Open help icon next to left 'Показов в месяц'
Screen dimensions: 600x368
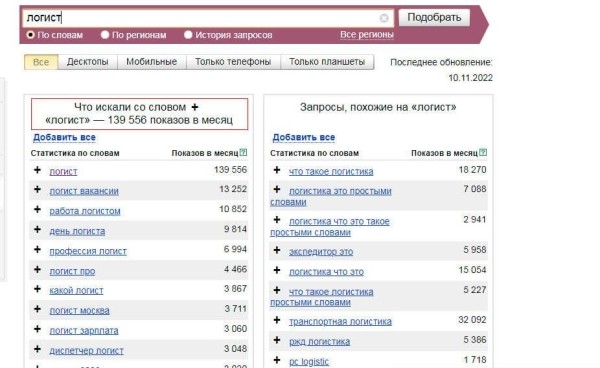[243, 153]
